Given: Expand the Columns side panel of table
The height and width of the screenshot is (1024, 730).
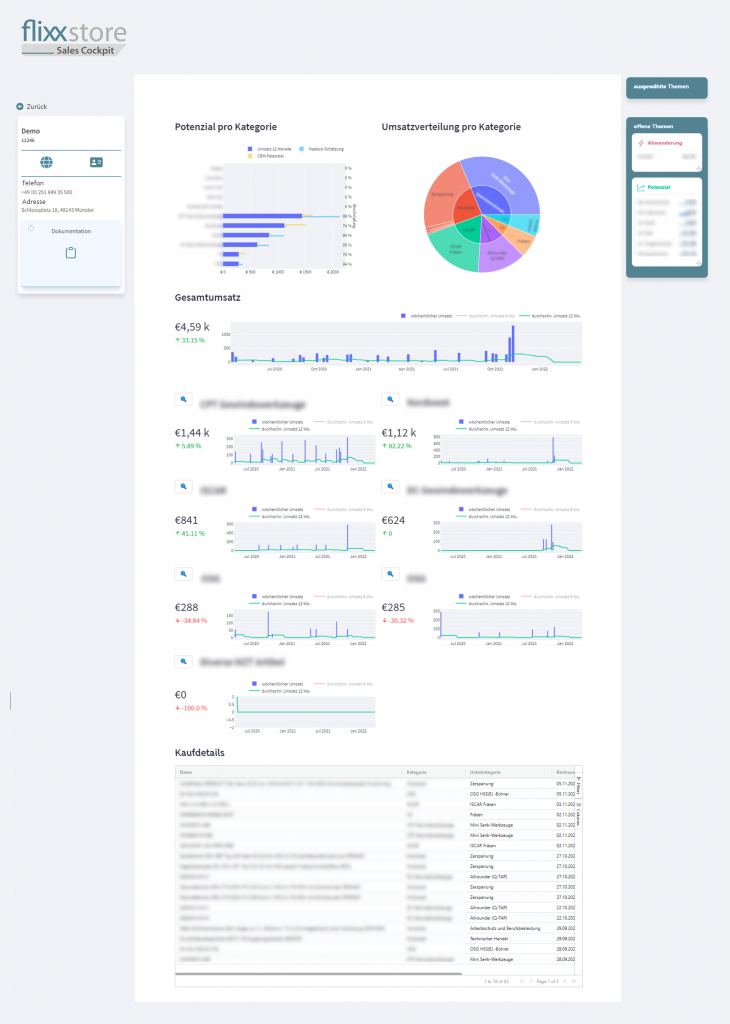Looking at the screenshot, I should [580, 813].
